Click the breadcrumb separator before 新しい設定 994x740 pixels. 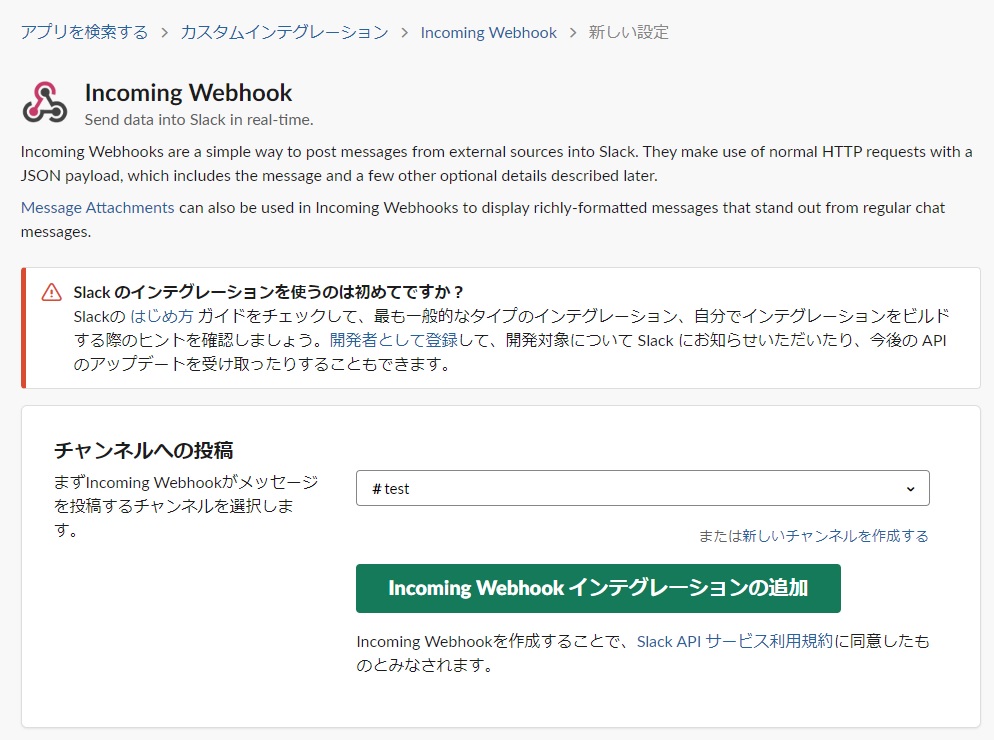point(573,32)
